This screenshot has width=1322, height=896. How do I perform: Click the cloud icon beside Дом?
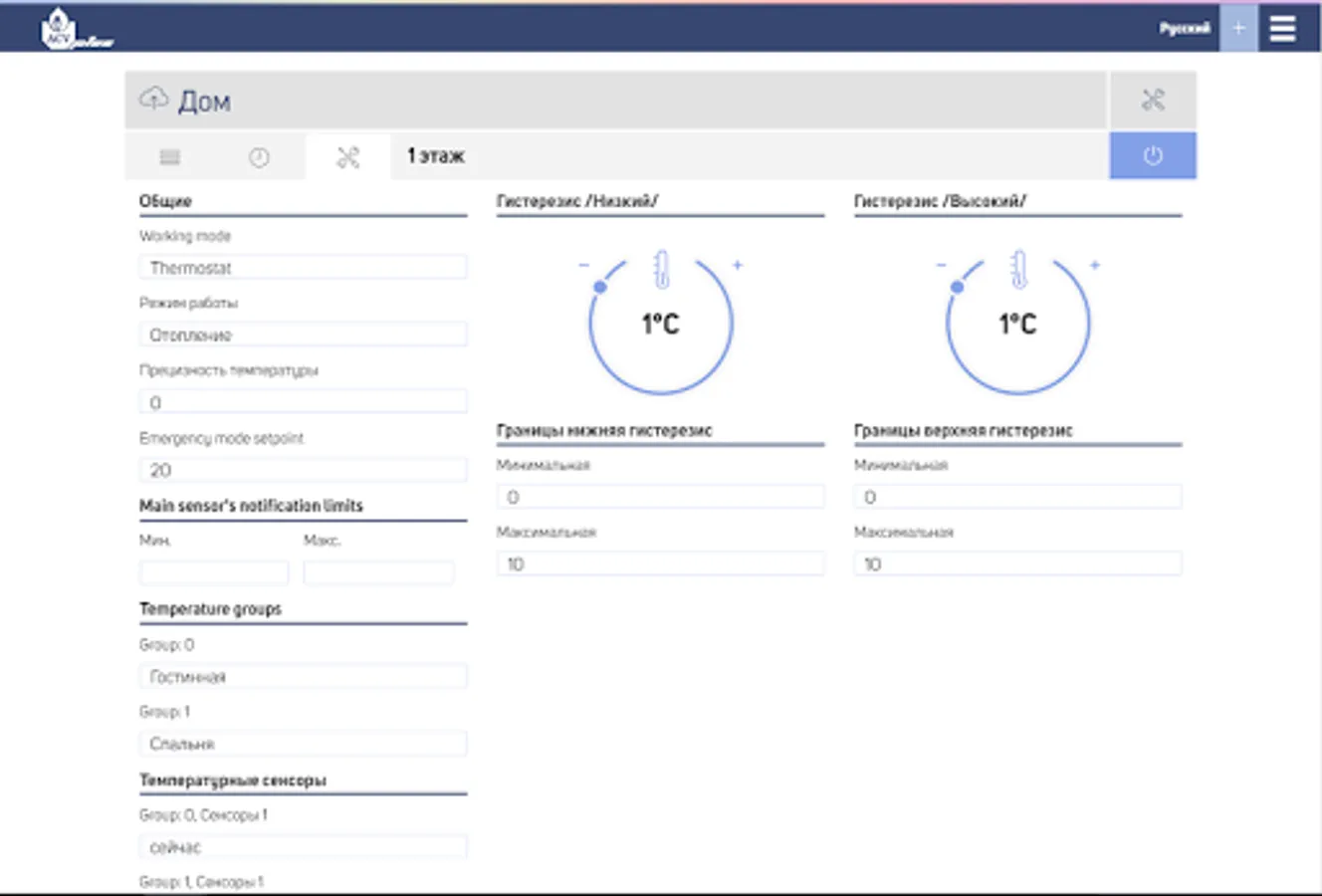[x=153, y=99]
